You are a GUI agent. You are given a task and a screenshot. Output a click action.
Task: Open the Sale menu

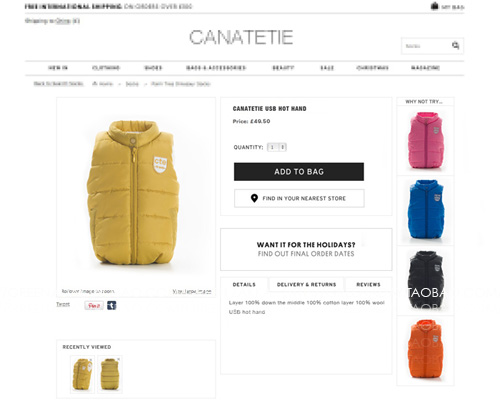tap(327, 68)
